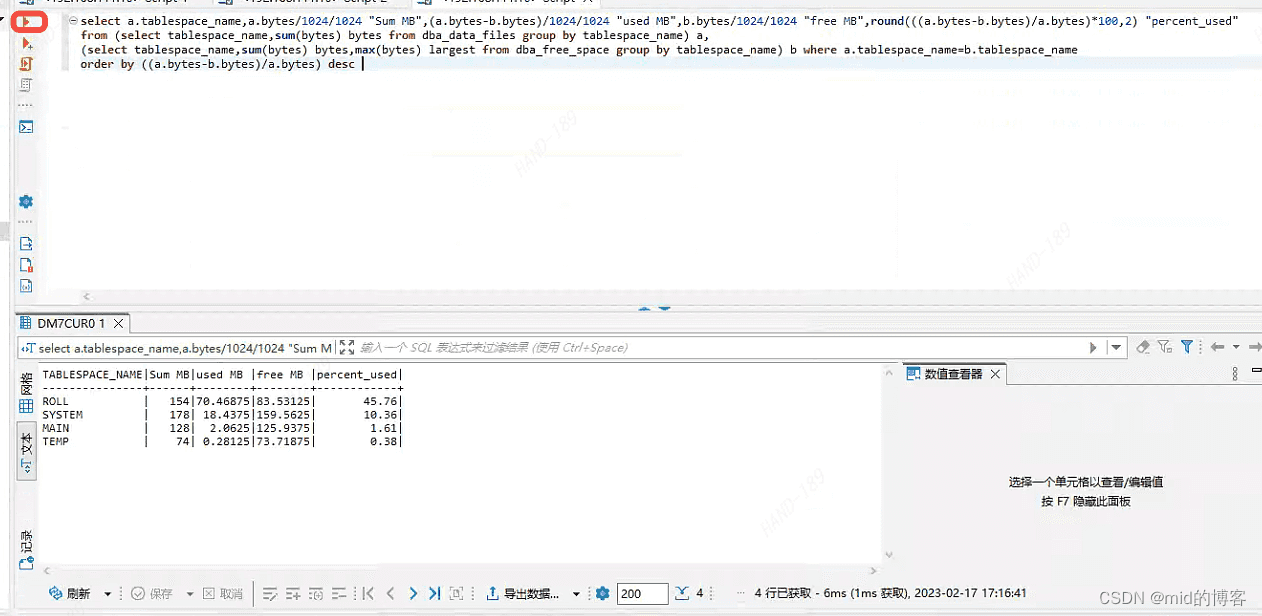Open SQL editor settings gear
1262x616 pixels.
27,202
